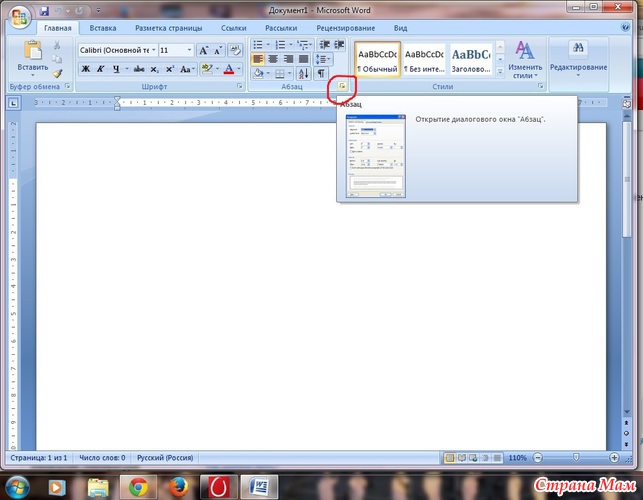This screenshot has width=643, height=500.
Task: Apply the Заголовок heading style
Action: pos(471,59)
